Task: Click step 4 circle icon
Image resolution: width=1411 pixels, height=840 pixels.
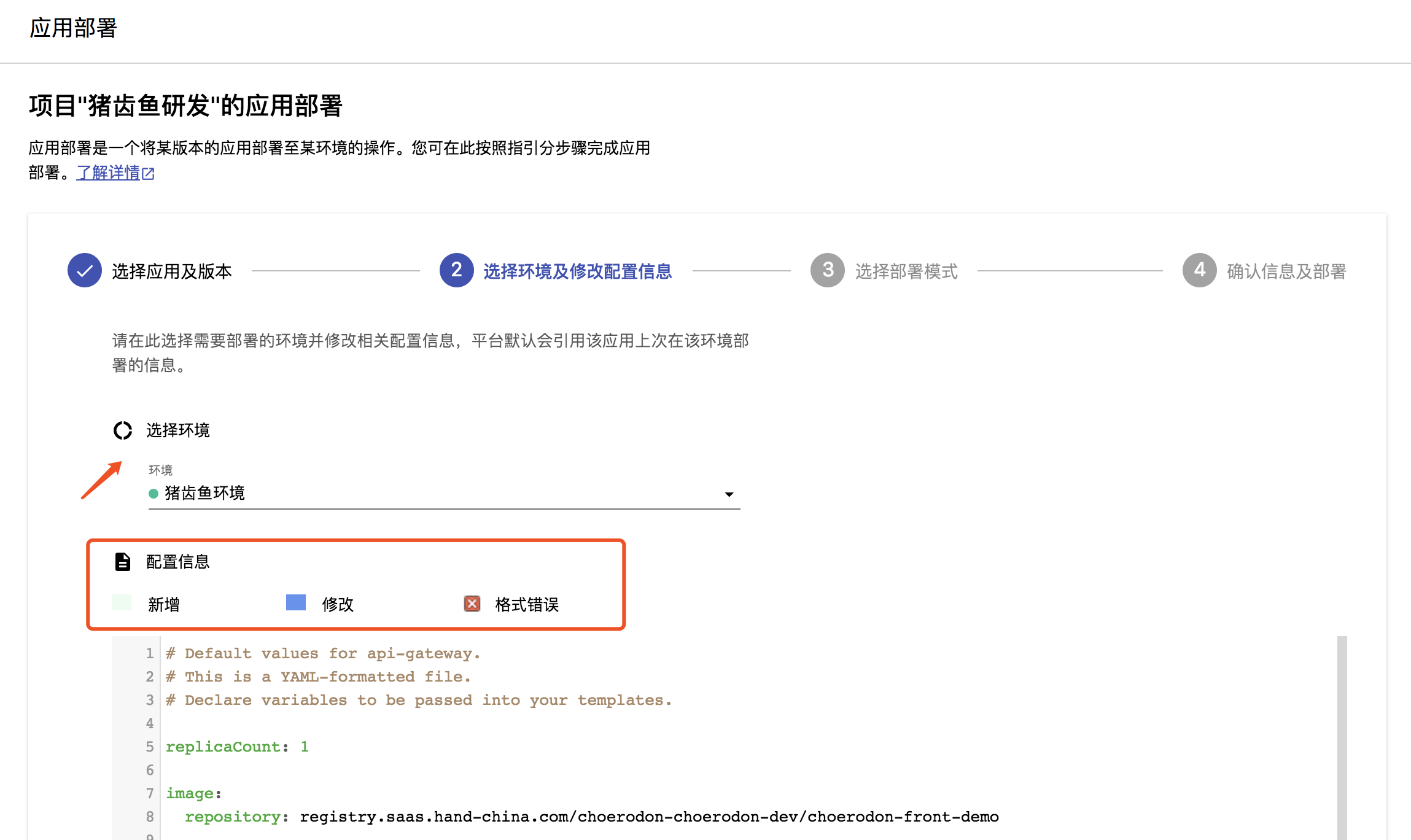Action: [x=1200, y=270]
